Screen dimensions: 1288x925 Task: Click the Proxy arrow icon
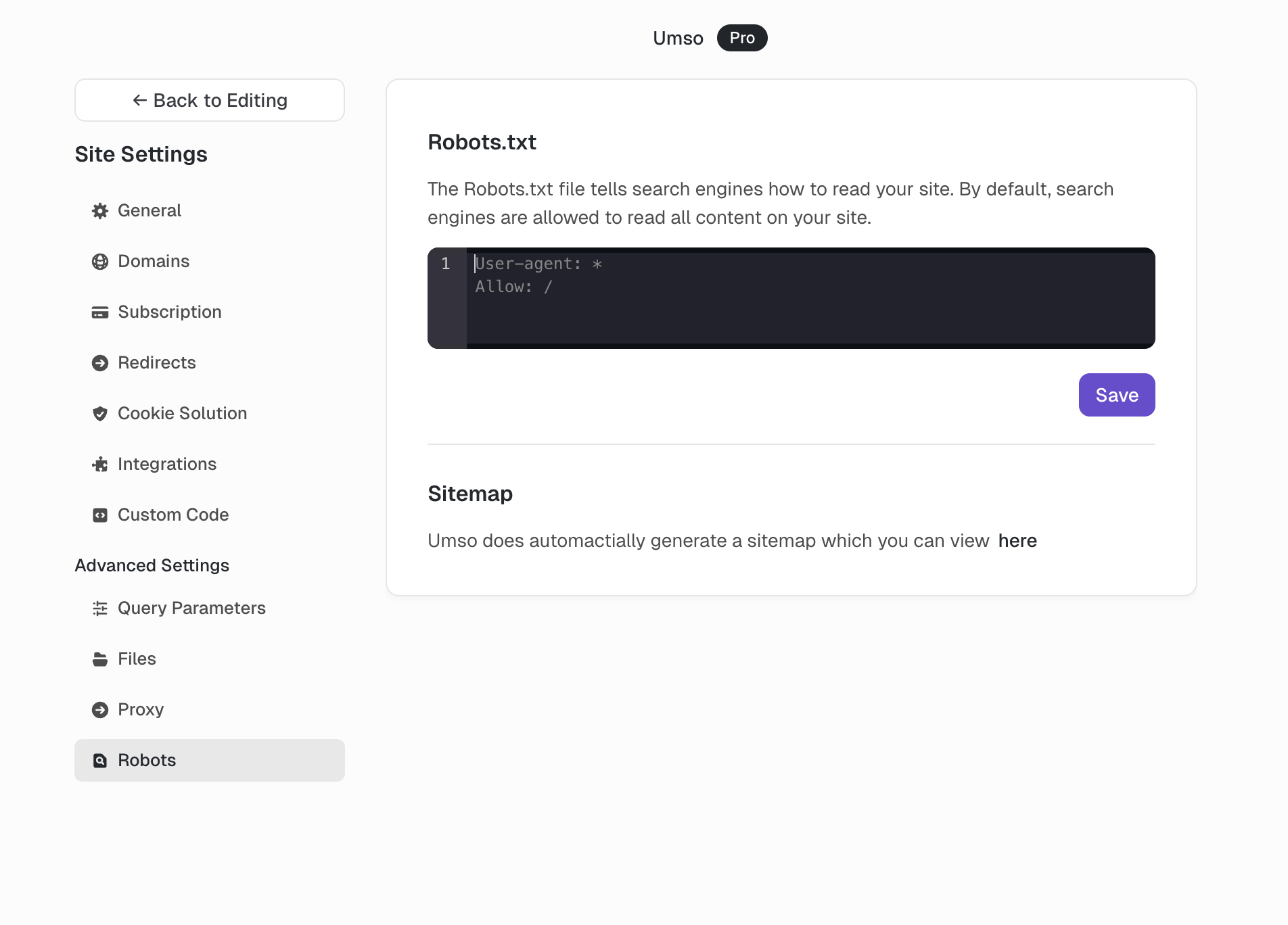point(100,710)
